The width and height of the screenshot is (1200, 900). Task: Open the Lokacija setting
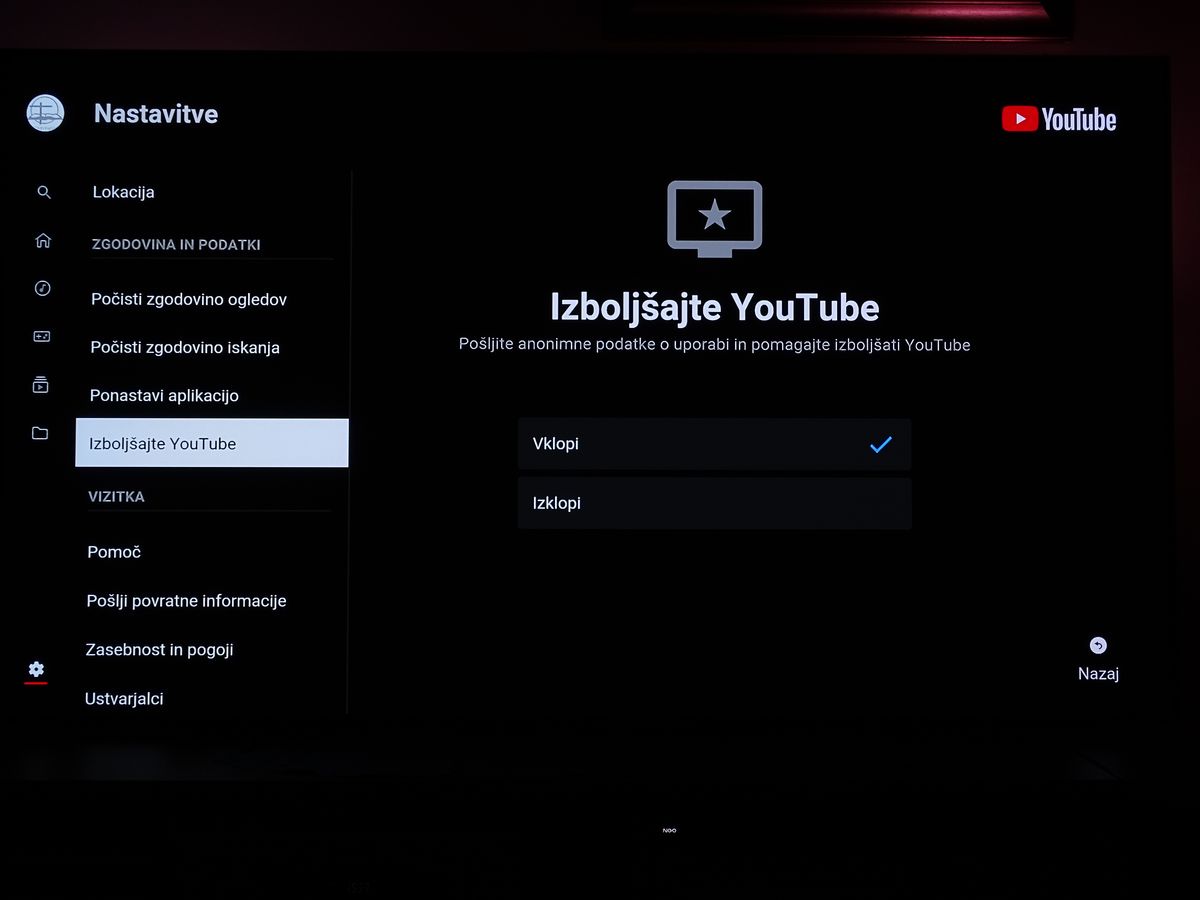point(123,192)
